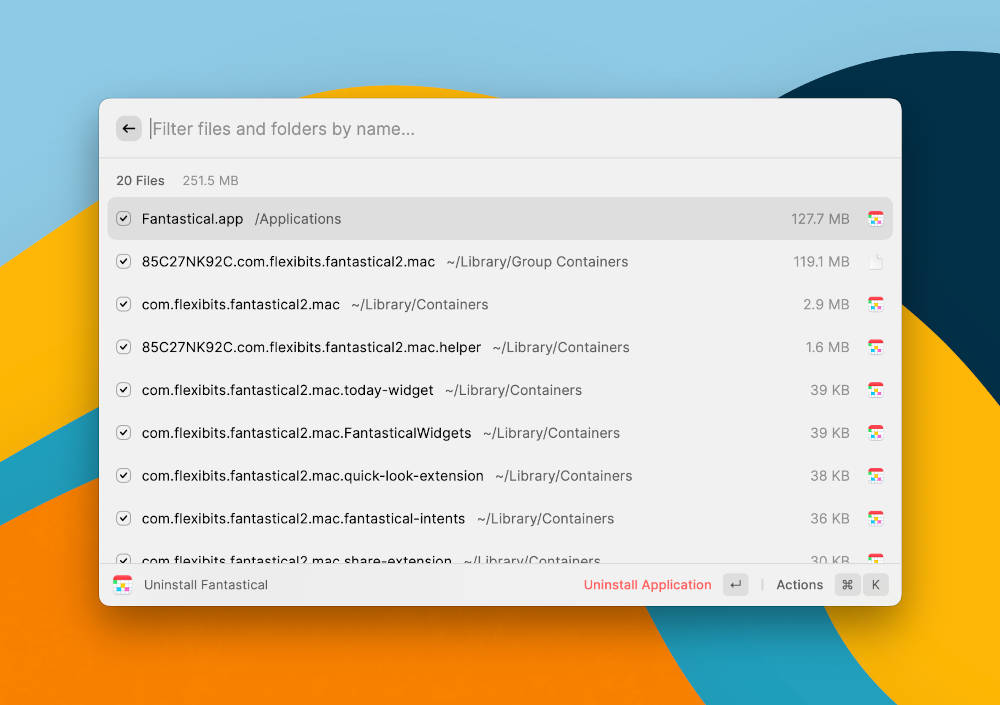
Task: Uncheck the today-widget checkbox
Action: tap(124, 390)
